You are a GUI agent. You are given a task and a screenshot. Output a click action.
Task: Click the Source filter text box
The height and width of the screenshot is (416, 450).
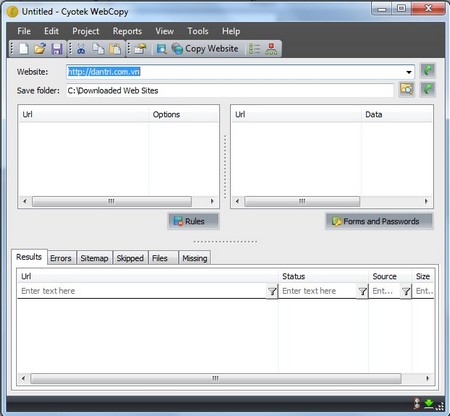pyautogui.click(x=385, y=291)
